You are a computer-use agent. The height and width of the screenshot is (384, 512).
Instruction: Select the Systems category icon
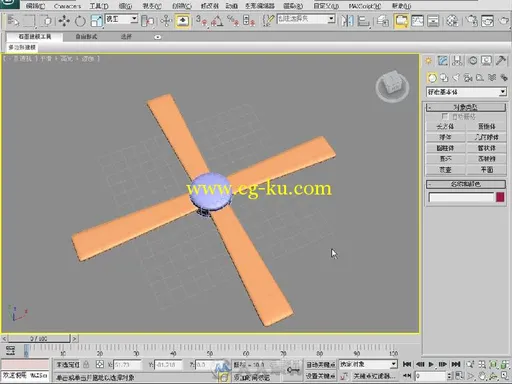pyautogui.click(x=504, y=78)
